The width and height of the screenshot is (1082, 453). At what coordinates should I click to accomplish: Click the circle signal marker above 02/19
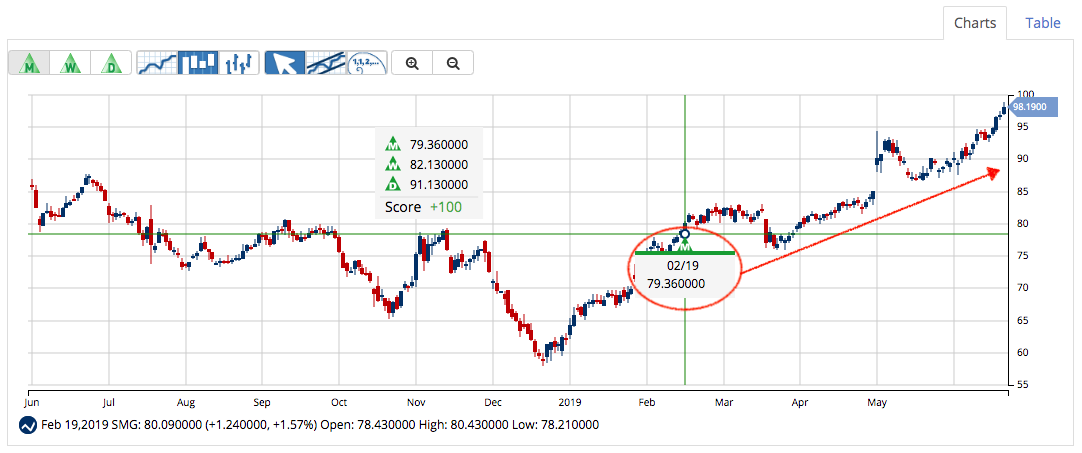pyautogui.click(x=685, y=235)
